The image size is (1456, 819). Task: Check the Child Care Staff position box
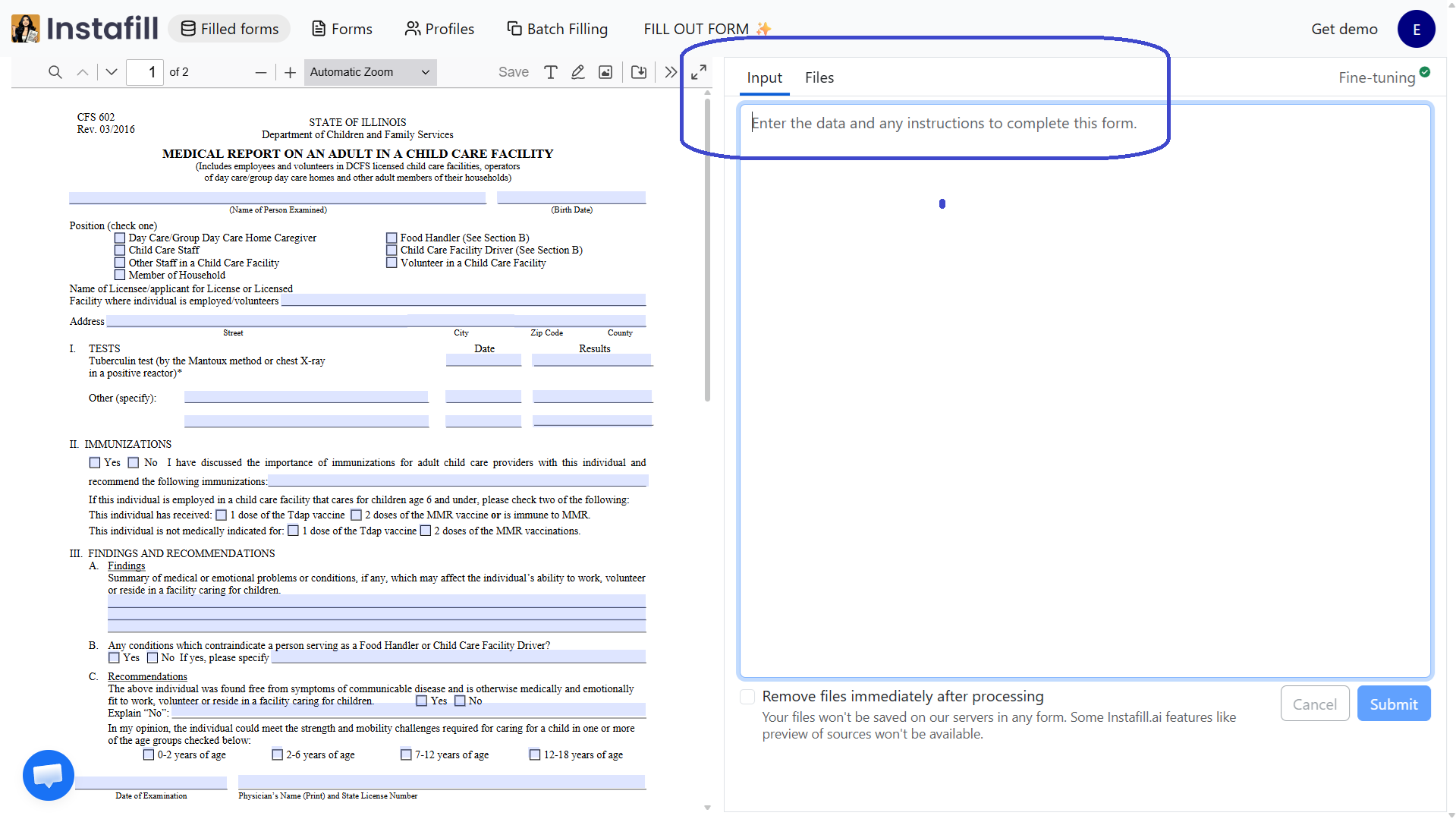pyautogui.click(x=119, y=250)
